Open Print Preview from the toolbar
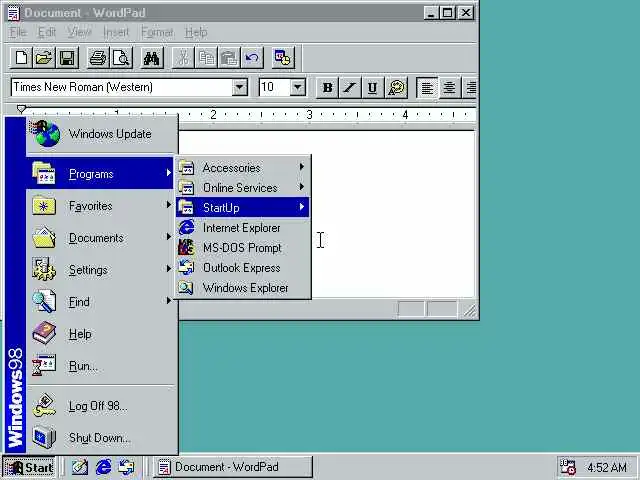This screenshot has height=480, width=640. [121, 58]
